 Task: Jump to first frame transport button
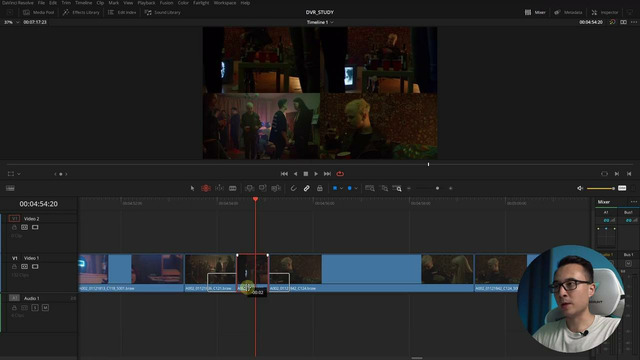[x=284, y=174]
